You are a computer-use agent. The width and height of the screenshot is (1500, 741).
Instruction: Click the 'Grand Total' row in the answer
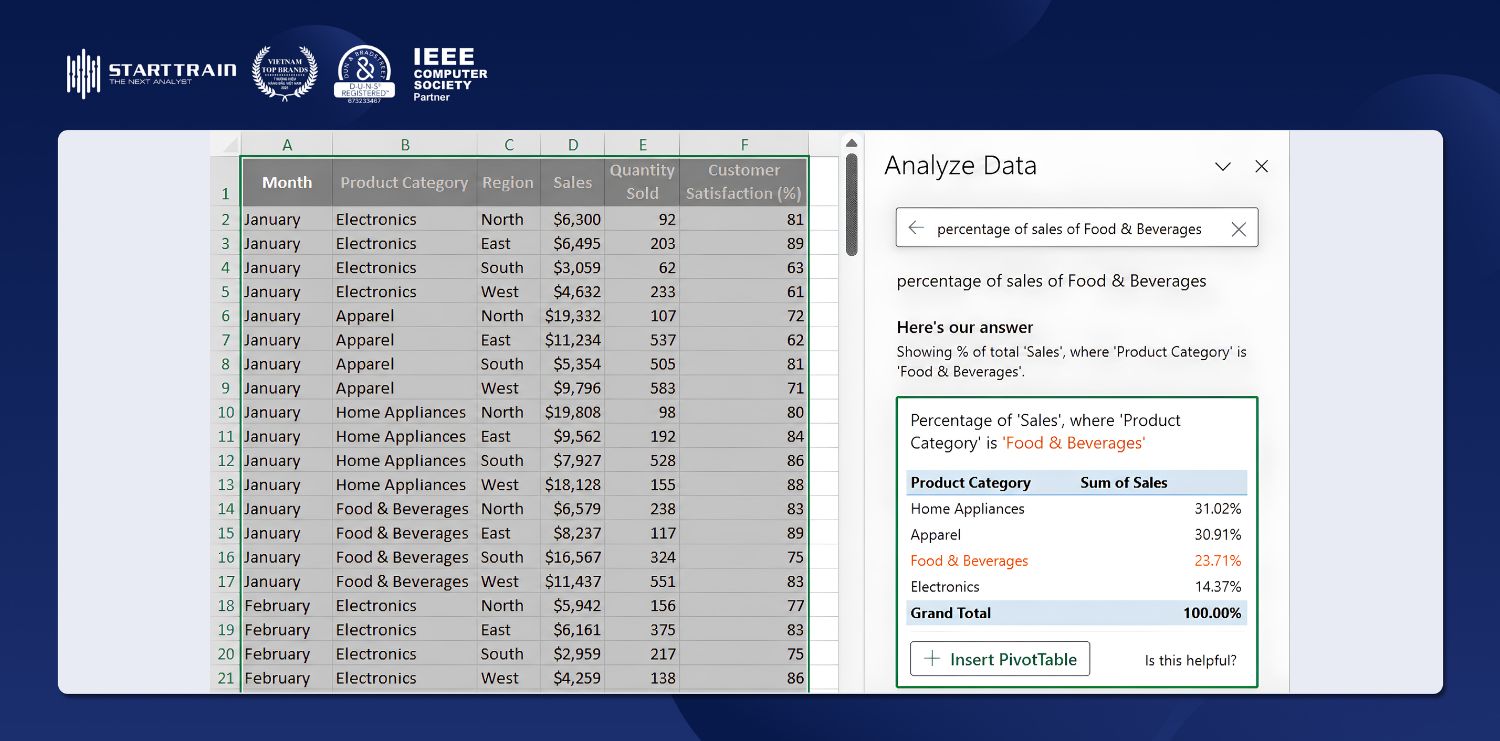pos(1077,613)
